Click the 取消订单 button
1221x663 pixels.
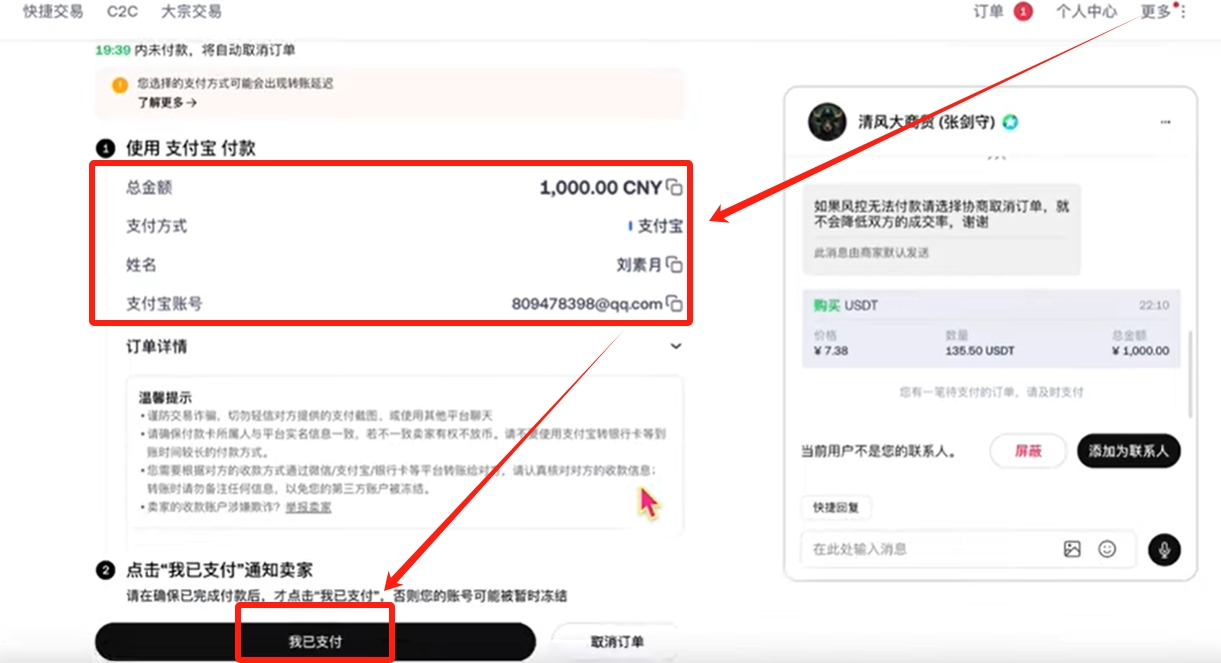pos(617,642)
